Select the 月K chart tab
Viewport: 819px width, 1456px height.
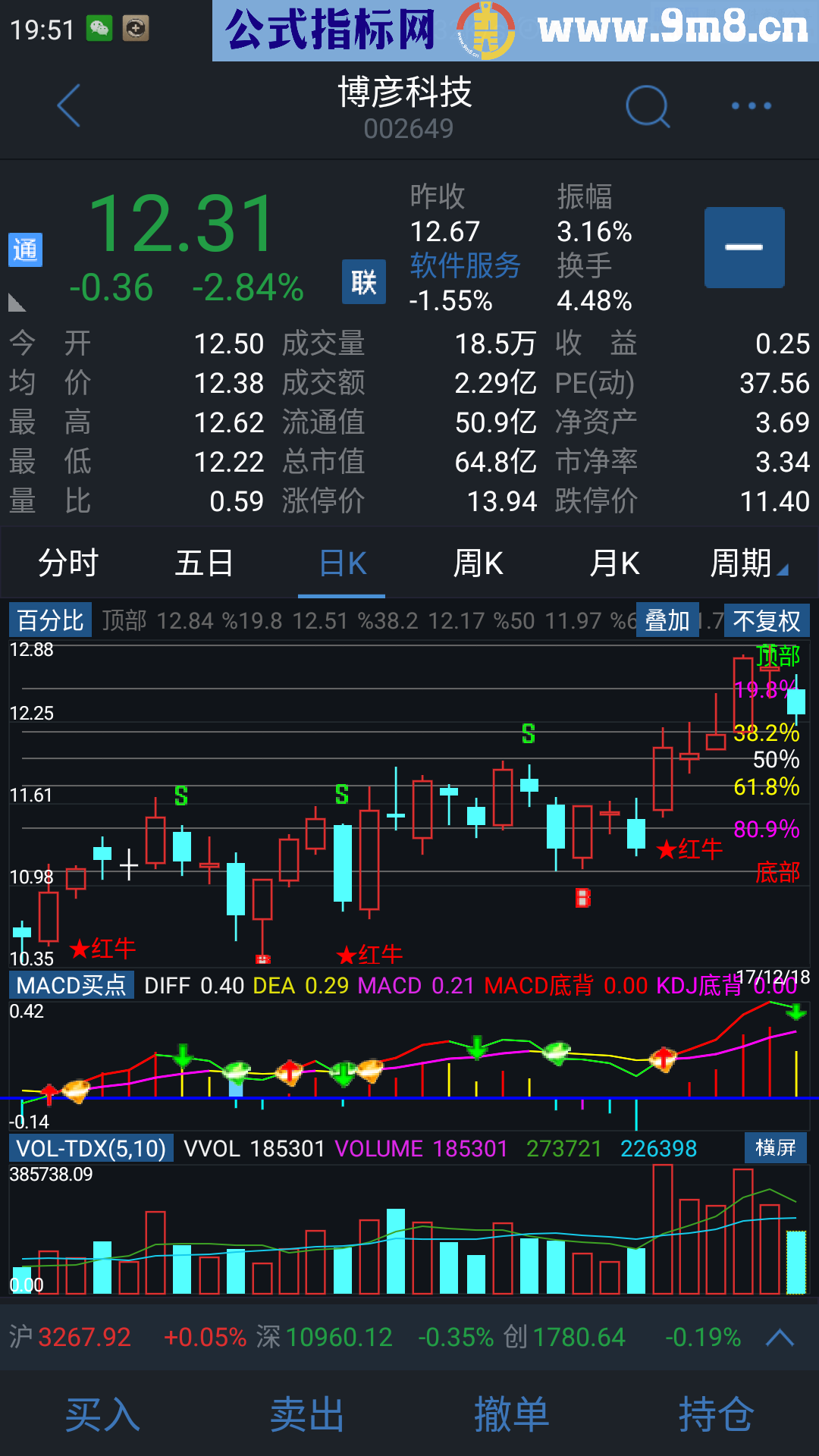click(614, 563)
